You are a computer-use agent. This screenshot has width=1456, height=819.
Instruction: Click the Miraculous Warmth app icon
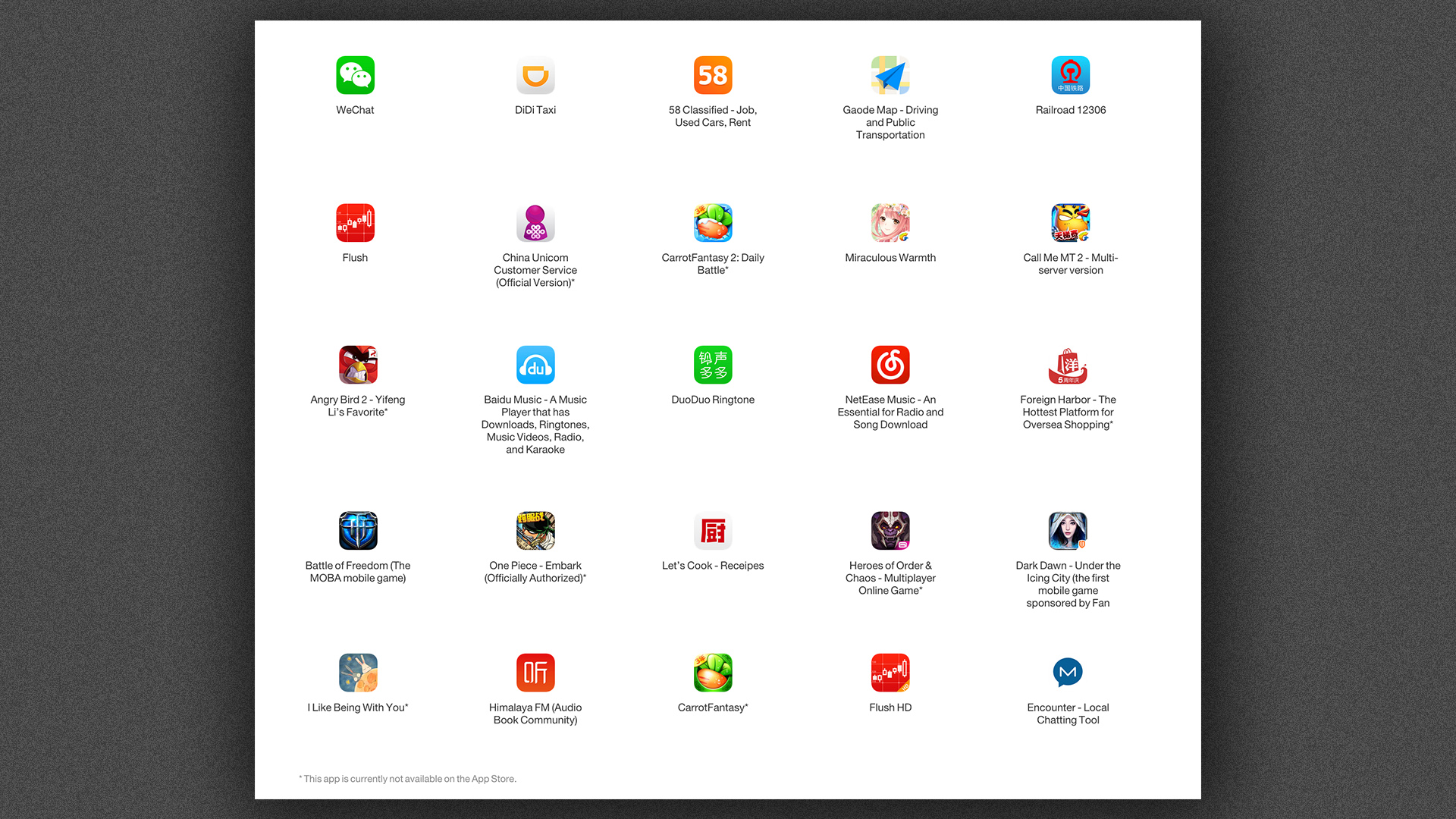(x=890, y=223)
